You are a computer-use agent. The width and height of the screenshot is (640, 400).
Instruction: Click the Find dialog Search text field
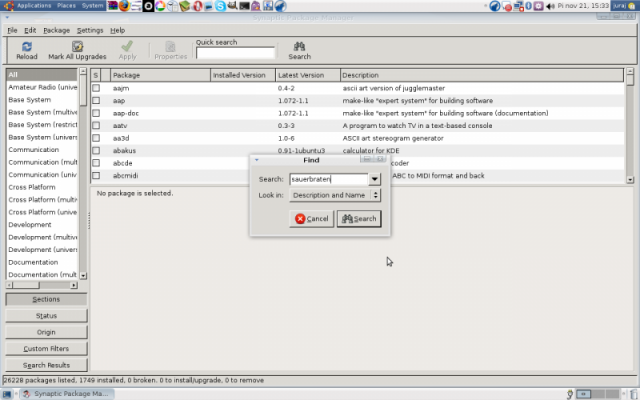tap(329, 179)
